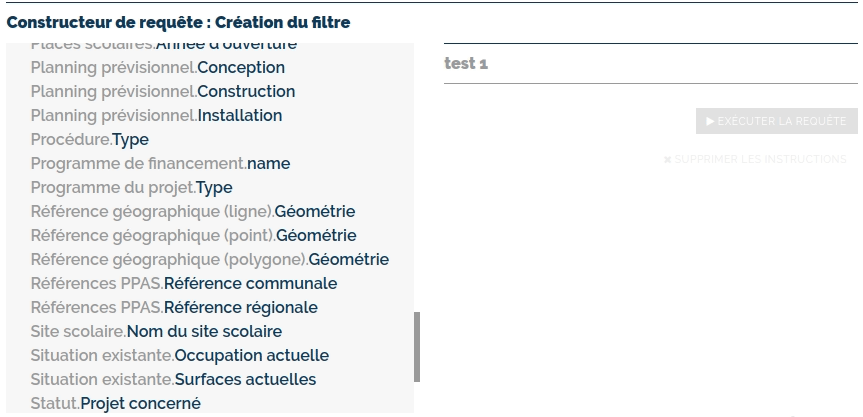Pick Planning prévisionnel.Installation from list
The width and height of the screenshot is (863, 417).
click(x=156, y=116)
